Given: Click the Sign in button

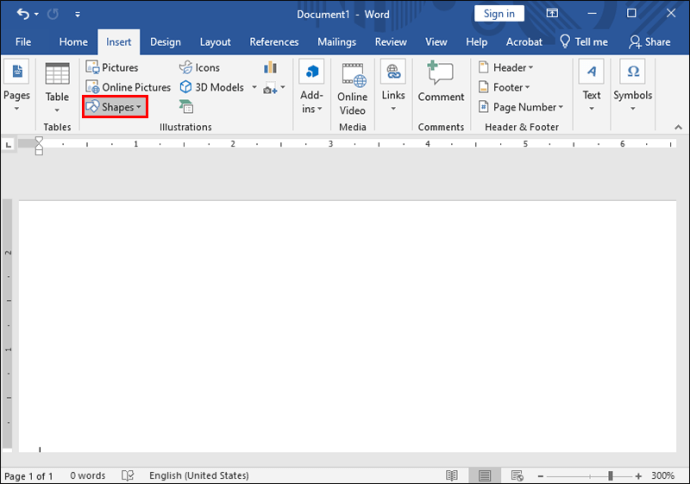Looking at the screenshot, I should 499,14.
